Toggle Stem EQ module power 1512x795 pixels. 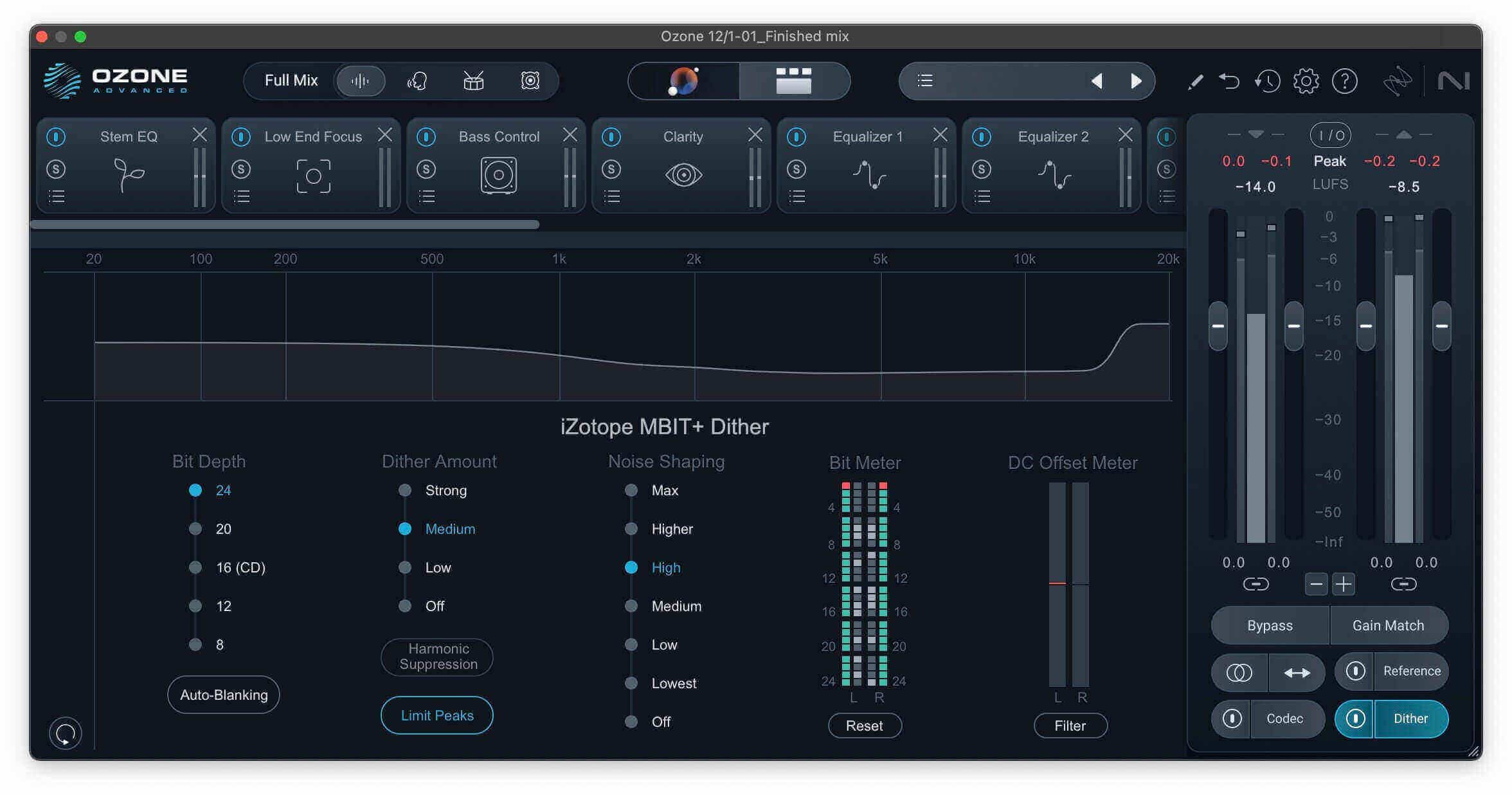click(56, 136)
